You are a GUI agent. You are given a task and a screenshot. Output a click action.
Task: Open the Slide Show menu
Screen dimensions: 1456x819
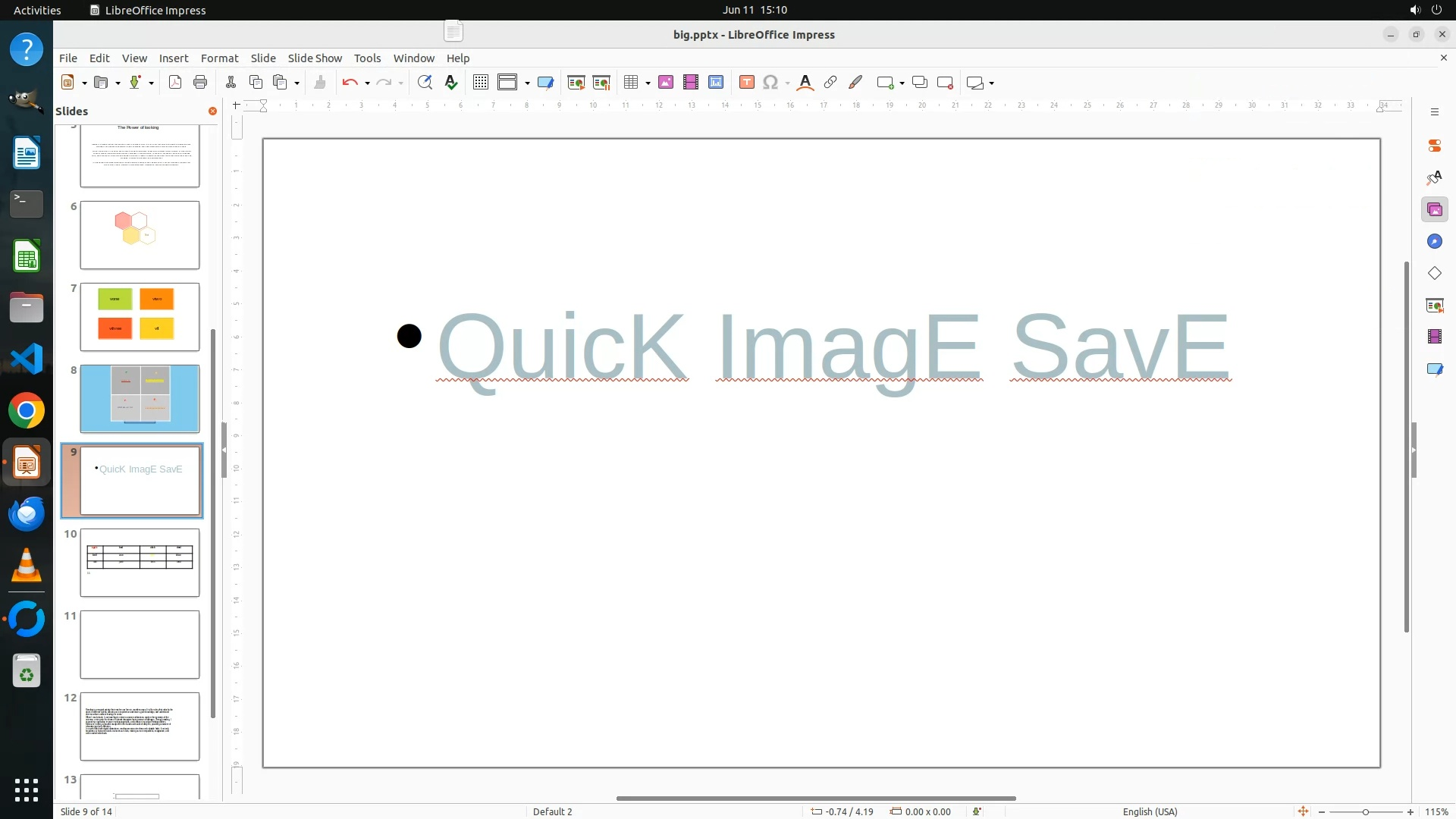click(315, 58)
